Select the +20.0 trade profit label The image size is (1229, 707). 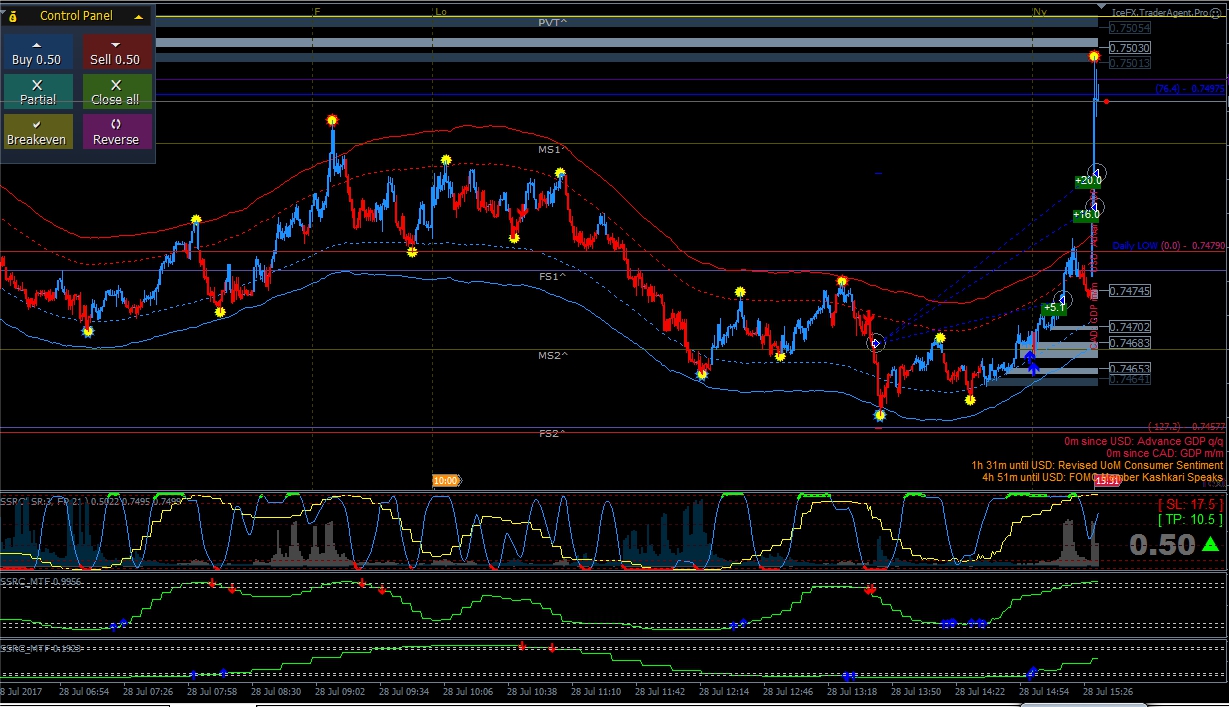tap(1088, 181)
